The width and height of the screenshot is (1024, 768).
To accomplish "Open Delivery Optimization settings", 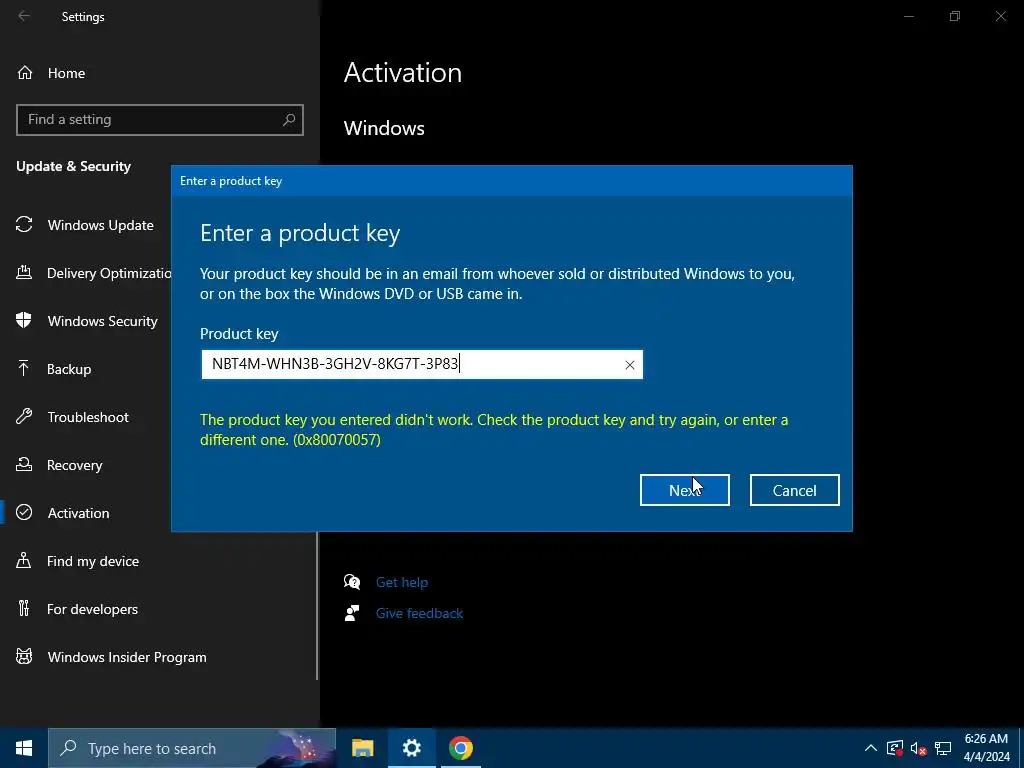I will tap(109, 273).
